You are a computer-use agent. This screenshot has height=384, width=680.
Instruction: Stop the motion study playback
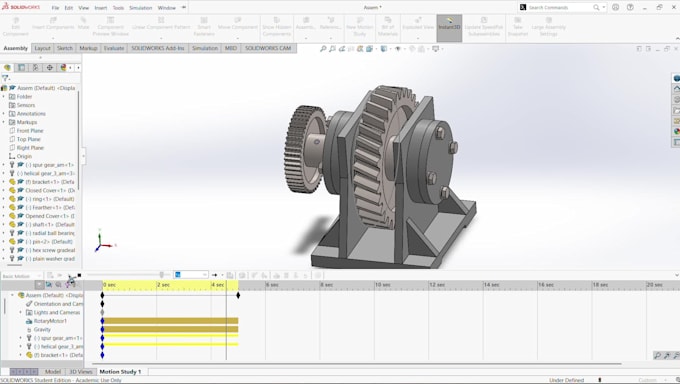tap(79, 275)
